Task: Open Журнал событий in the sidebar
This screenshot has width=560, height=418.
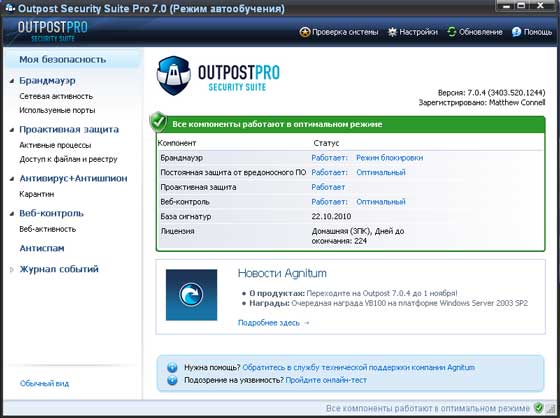Action: [59, 269]
